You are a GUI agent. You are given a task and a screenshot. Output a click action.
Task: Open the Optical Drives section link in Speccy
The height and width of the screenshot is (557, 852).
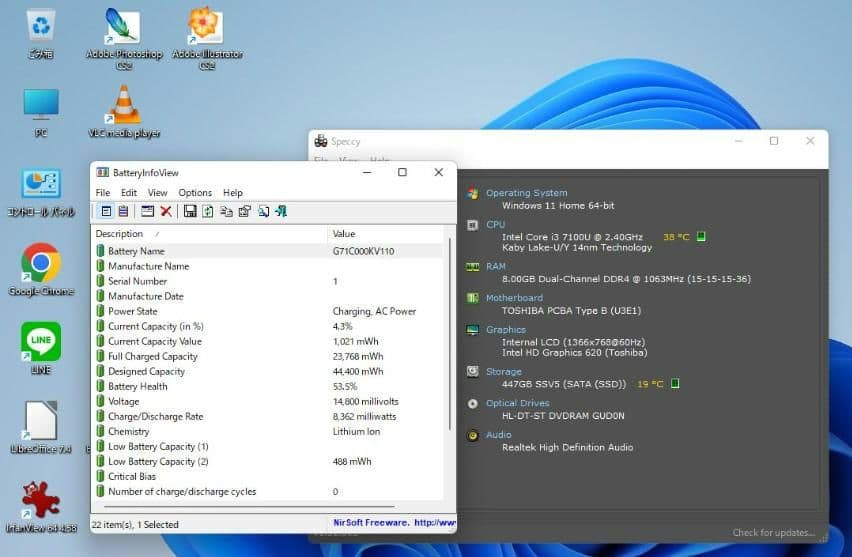click(x=517, y=403)
